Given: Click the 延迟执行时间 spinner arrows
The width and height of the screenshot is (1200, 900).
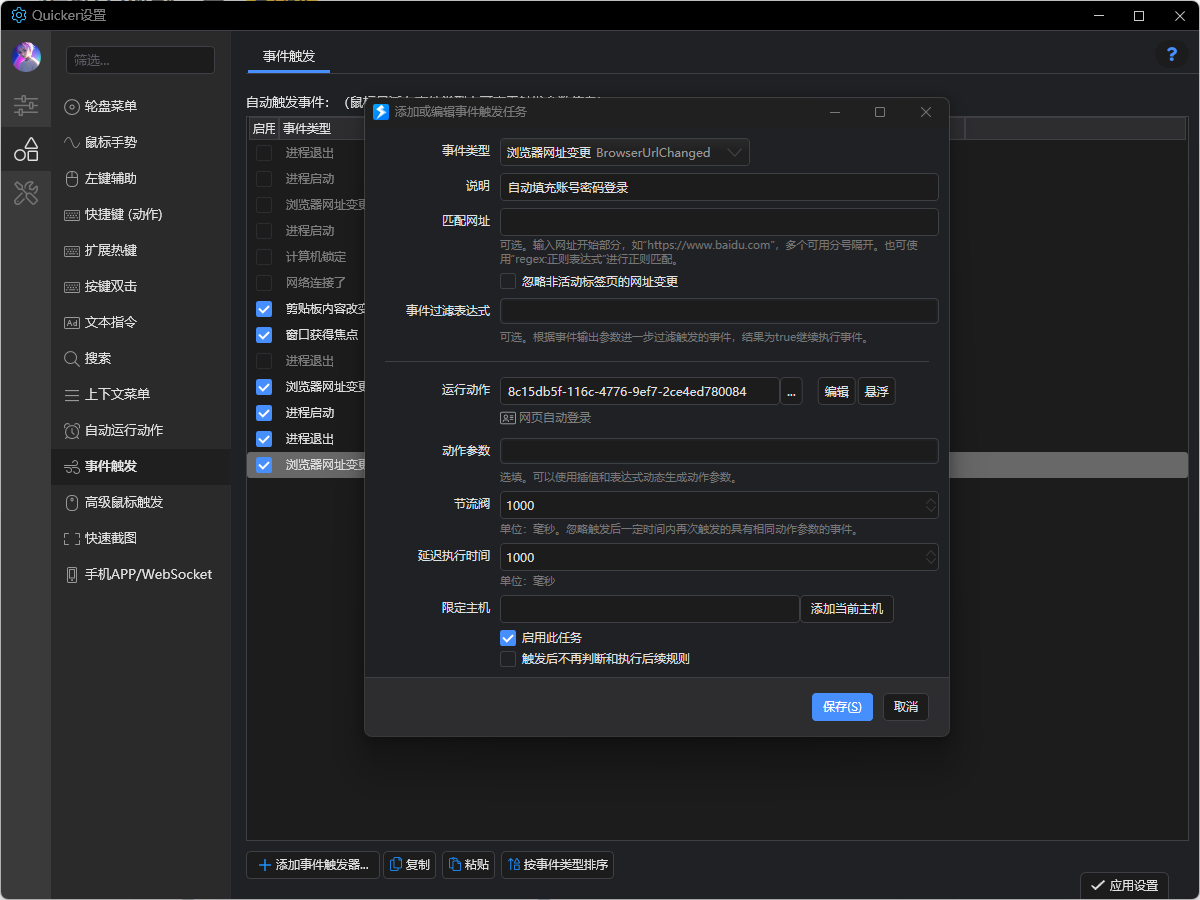Looking at the screenshot, I should pos(931,557).
